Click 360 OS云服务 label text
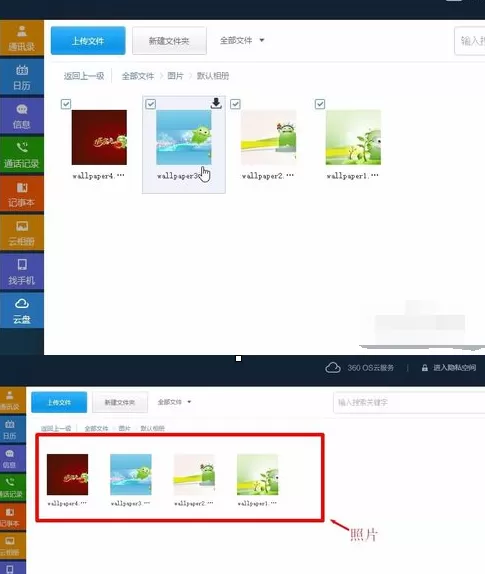Viewport: 485px width, 574px height. coord(370,368)
